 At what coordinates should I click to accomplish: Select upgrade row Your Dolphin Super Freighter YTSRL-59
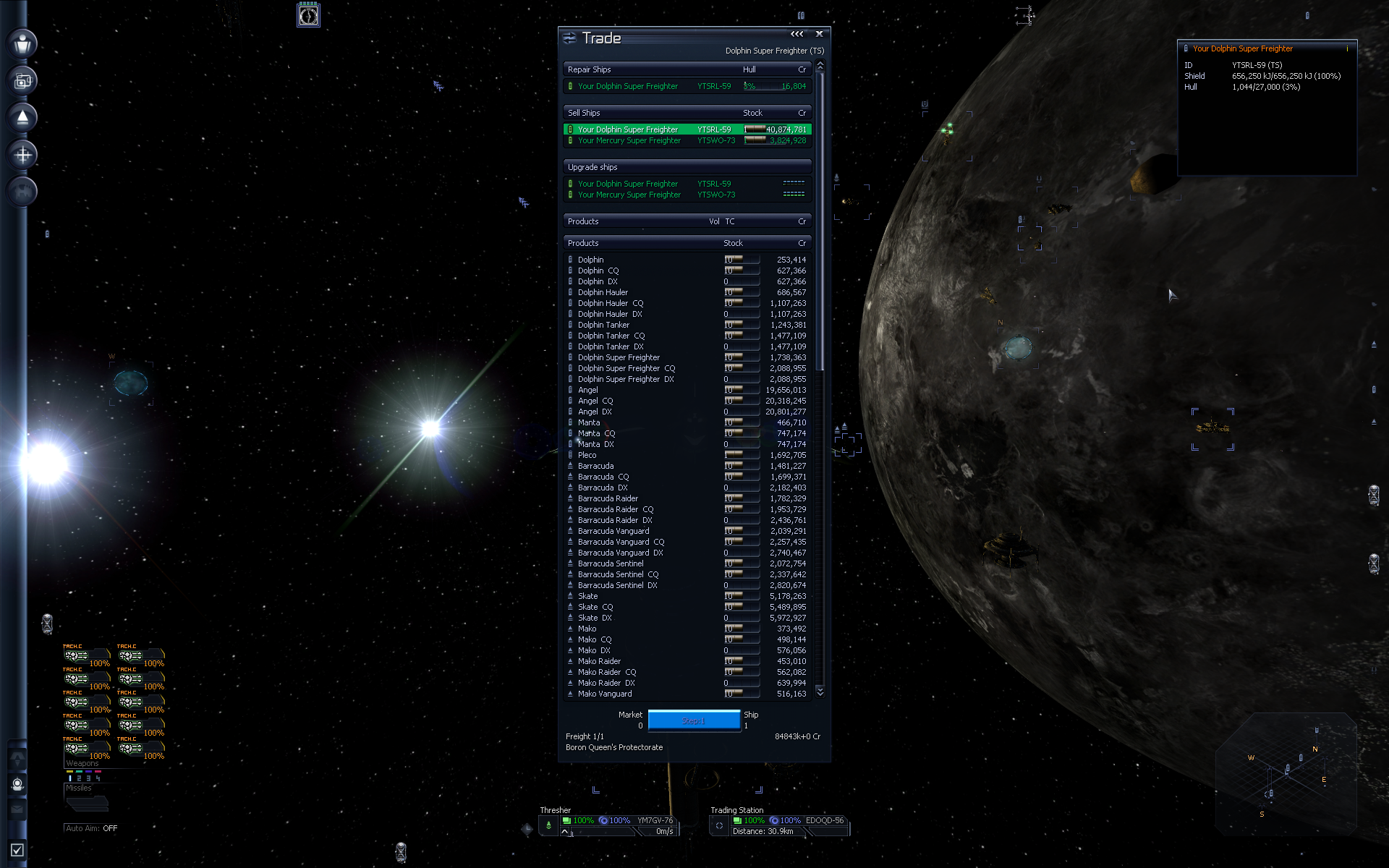pos(687,184)
